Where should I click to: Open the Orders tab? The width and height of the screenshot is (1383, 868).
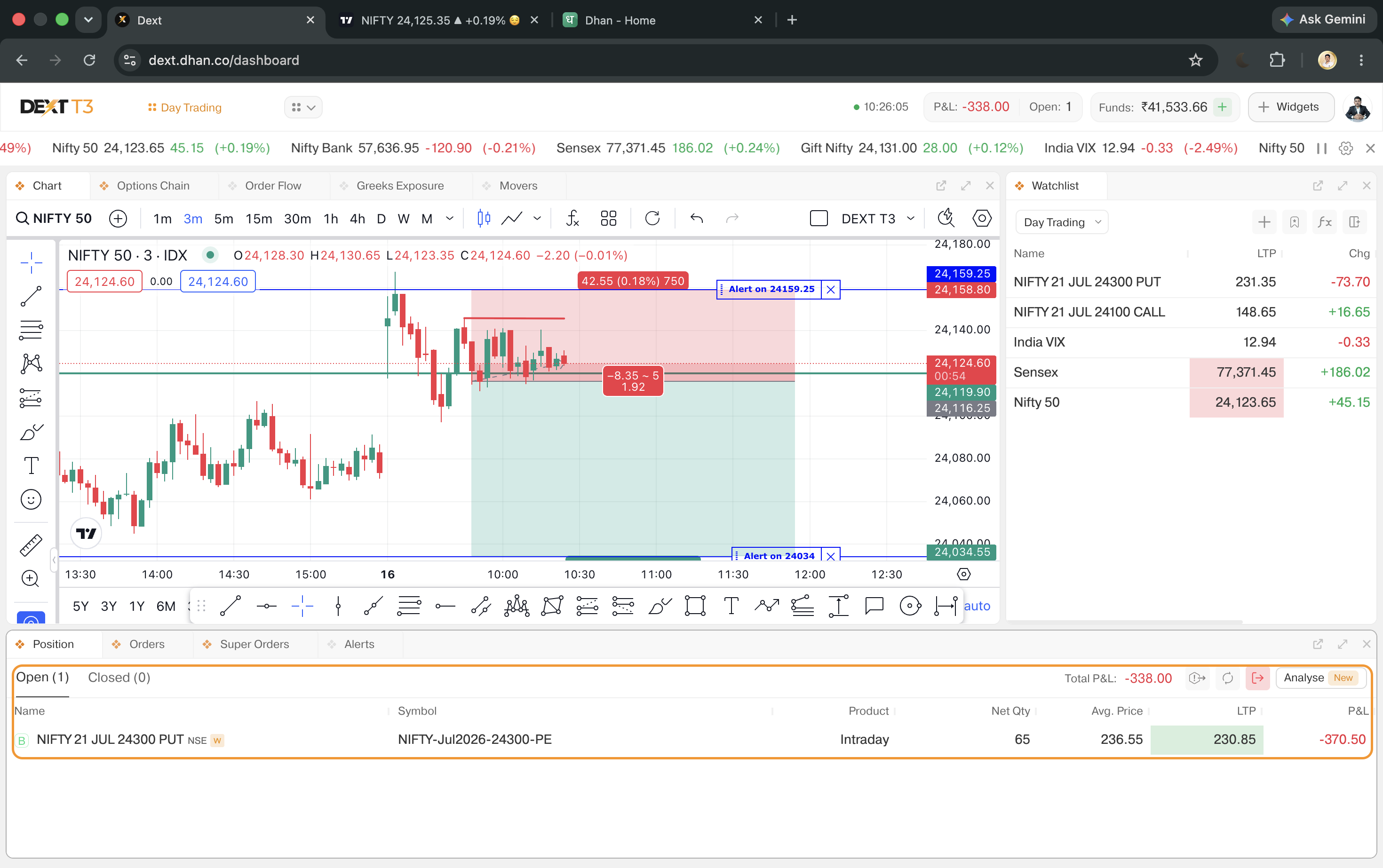coord(146,644)
